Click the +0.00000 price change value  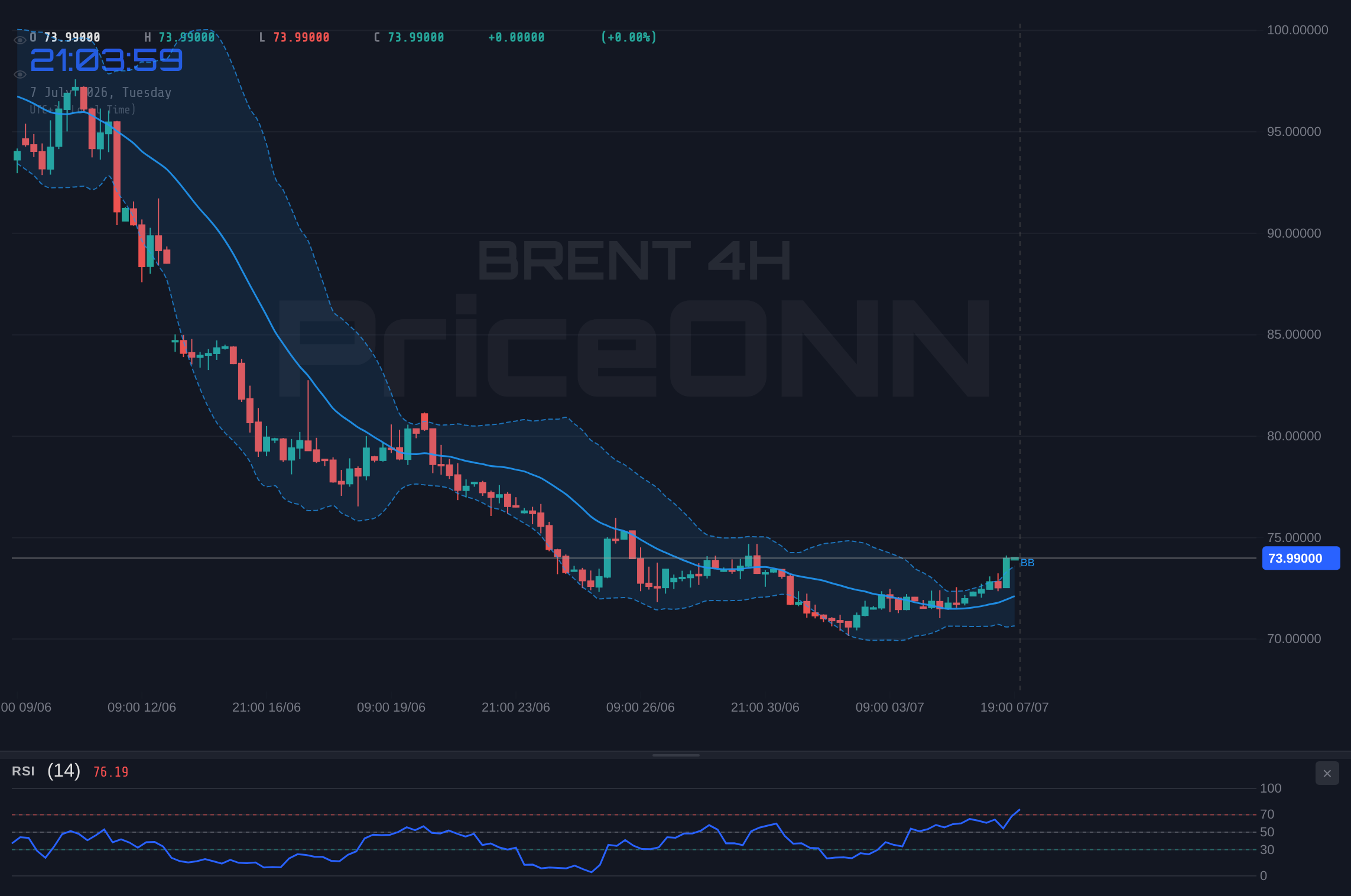click(516, 37)
